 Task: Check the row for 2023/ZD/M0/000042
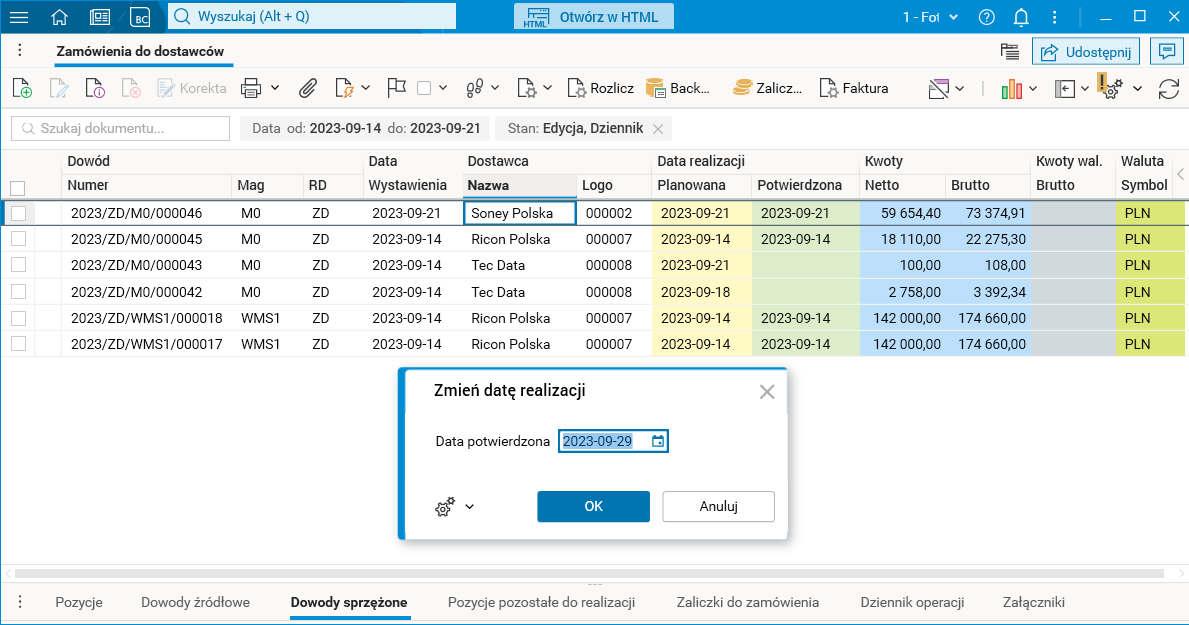[x=19, y=292]
